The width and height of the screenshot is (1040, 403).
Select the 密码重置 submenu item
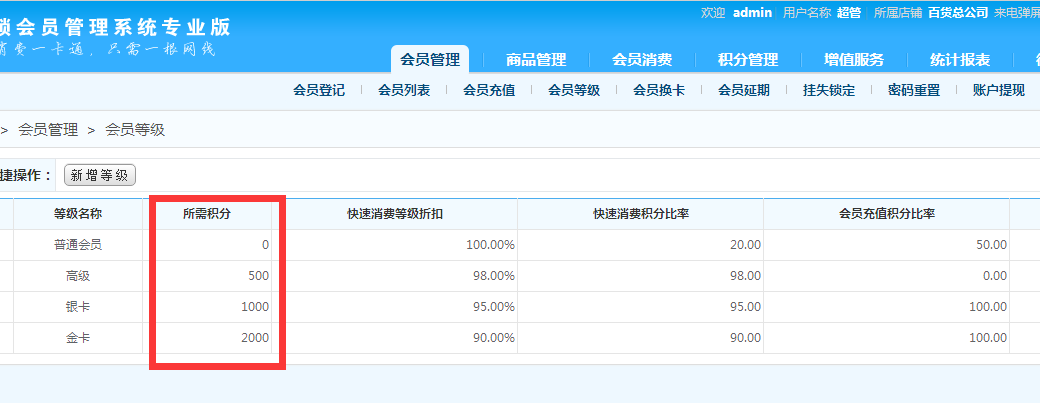coord(914,90)
